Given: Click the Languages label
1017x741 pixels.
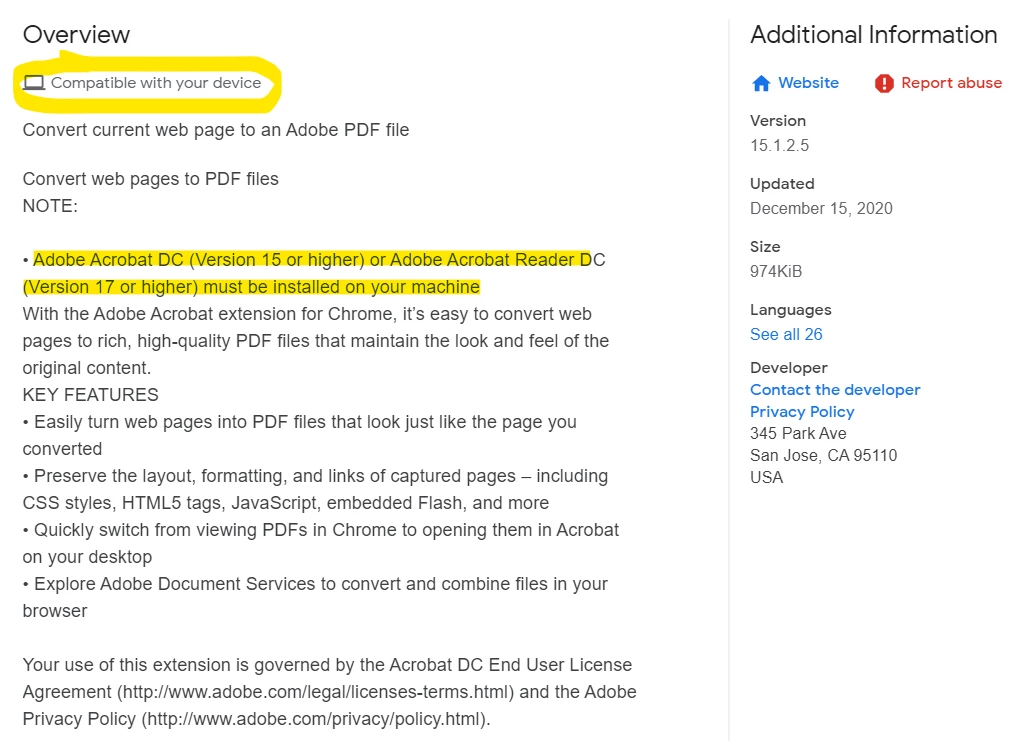Looking at the screenshot, I should (791, 310).
